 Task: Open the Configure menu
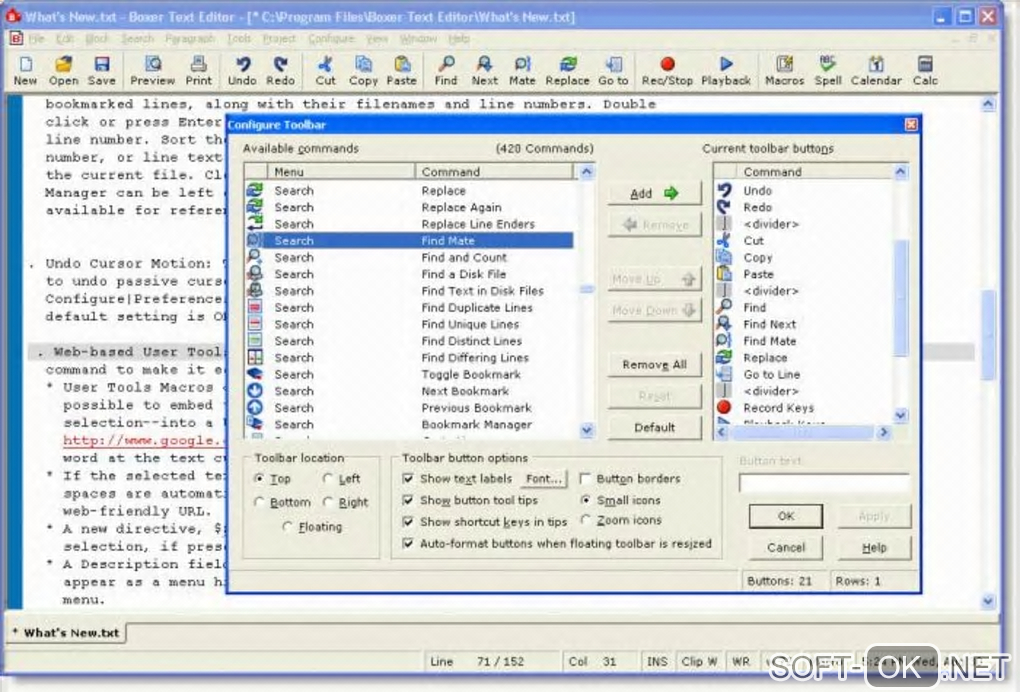pyautogui.click(x=331, y=39)
